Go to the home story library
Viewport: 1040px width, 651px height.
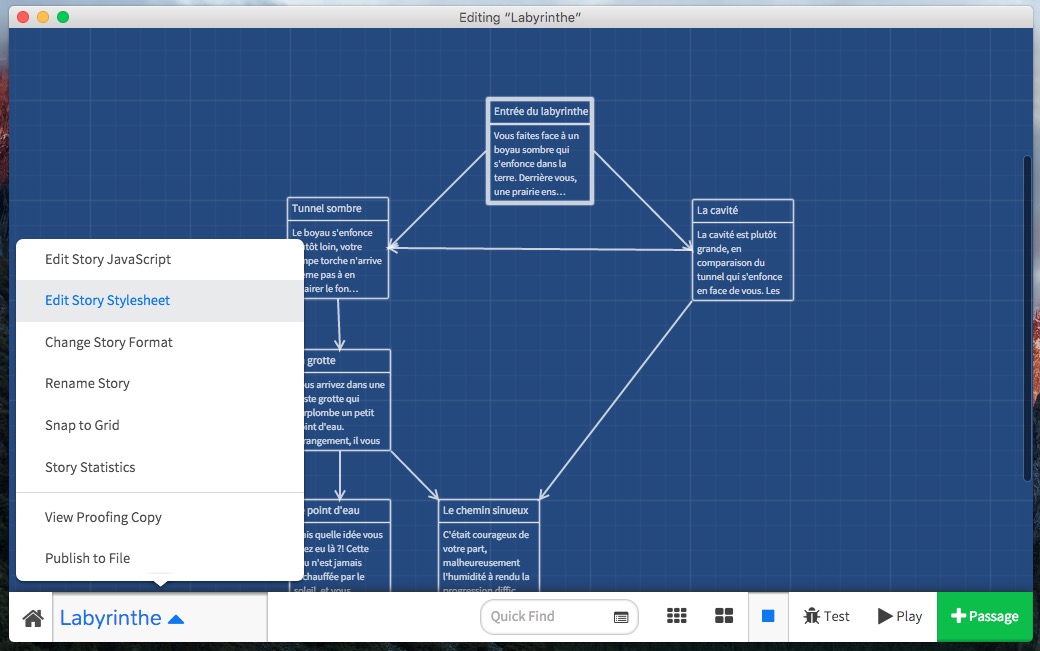(32, 618)
